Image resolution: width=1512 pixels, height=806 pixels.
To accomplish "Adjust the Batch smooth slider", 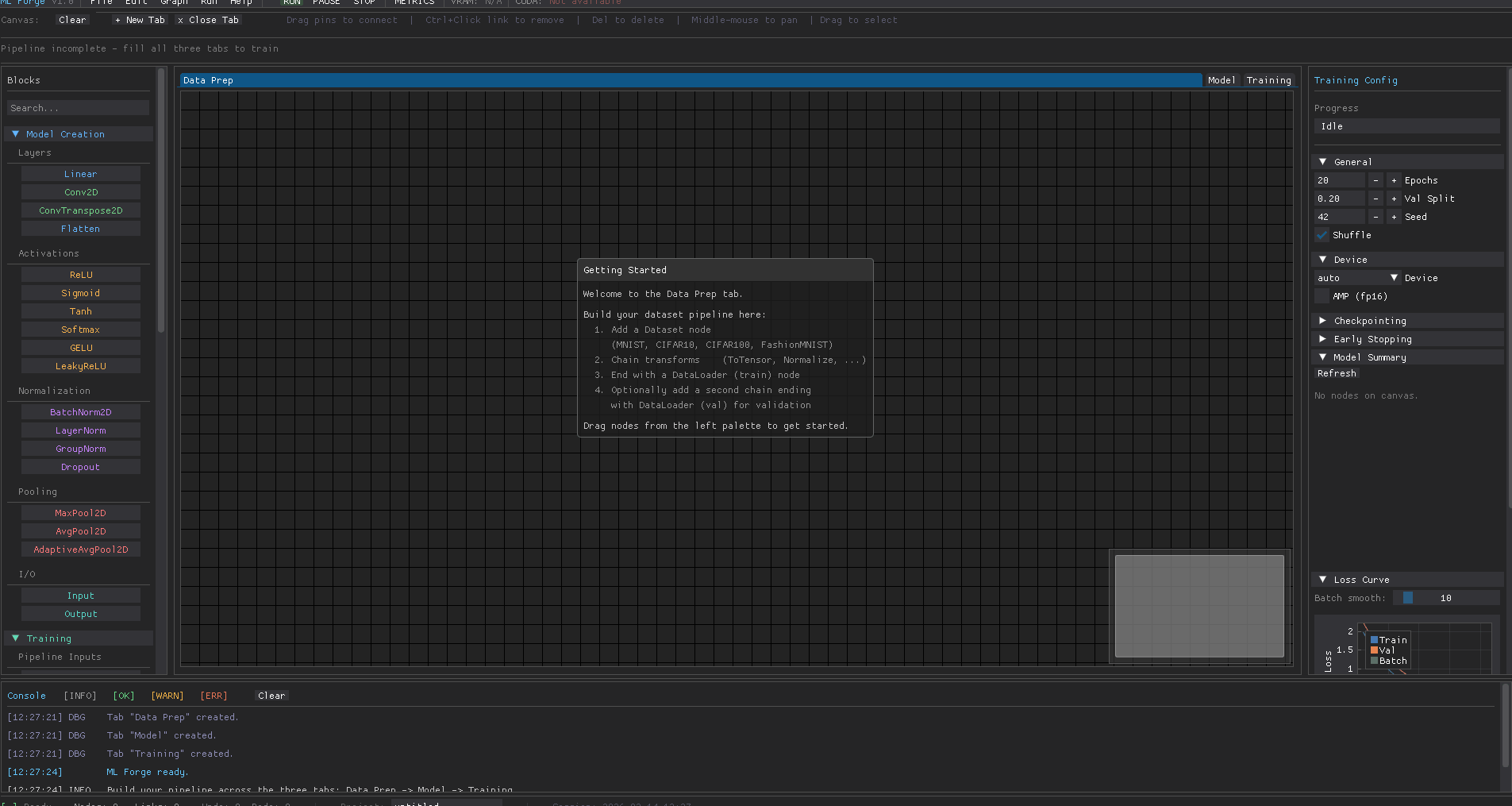I will (1406, 597).
